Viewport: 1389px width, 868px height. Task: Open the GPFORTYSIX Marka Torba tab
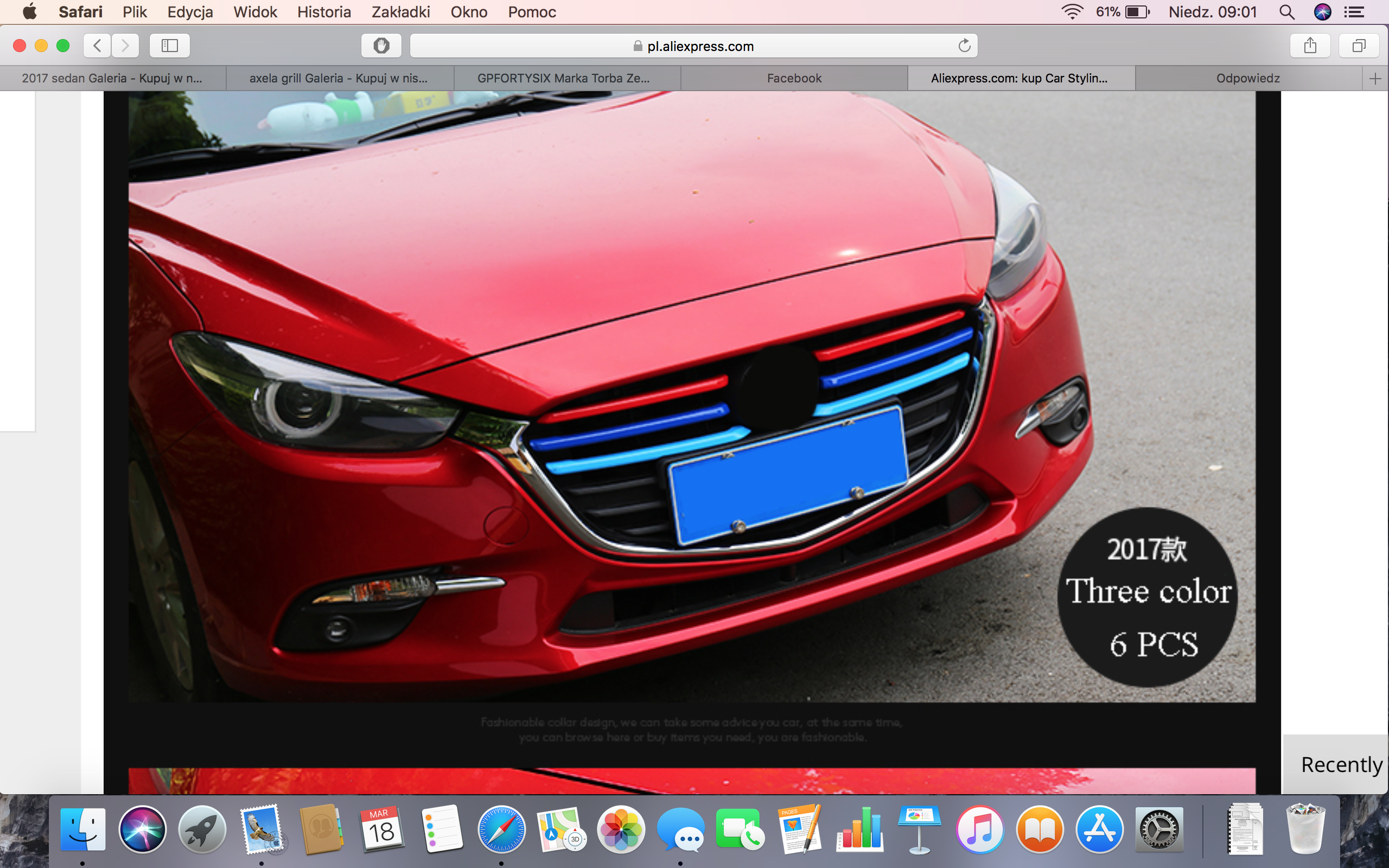point(564,79)
